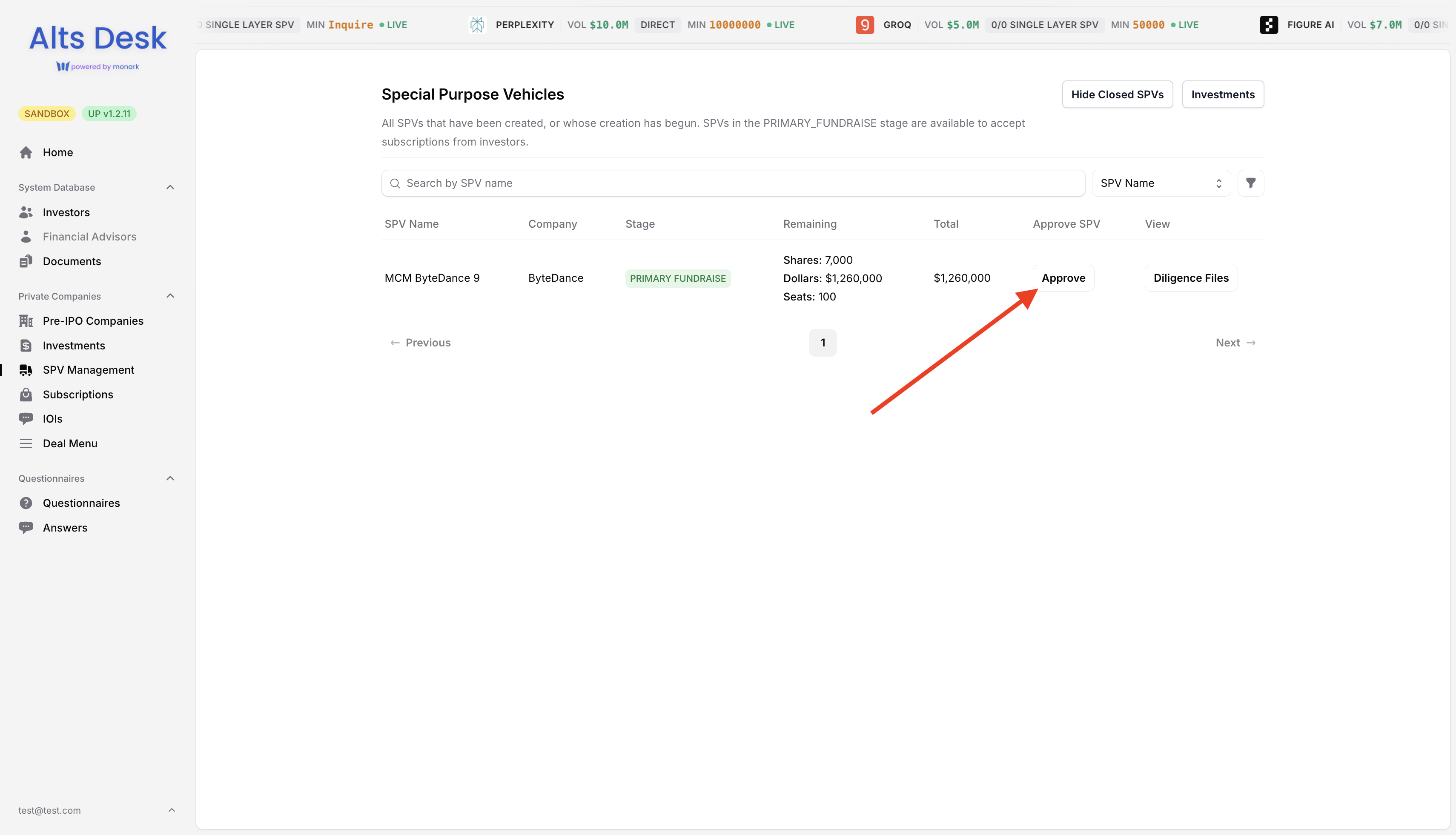Collapse the System Database section

170,188
